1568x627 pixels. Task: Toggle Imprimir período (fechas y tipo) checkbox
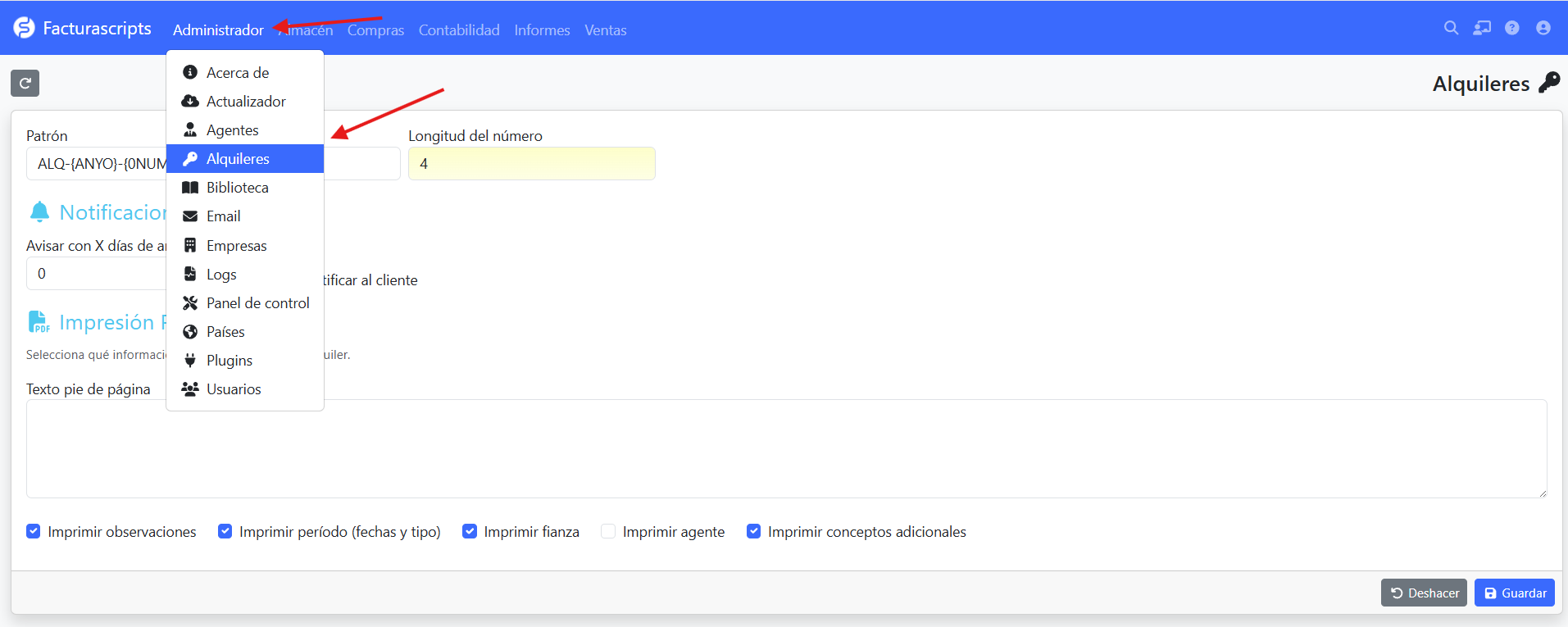coord(225,531)
